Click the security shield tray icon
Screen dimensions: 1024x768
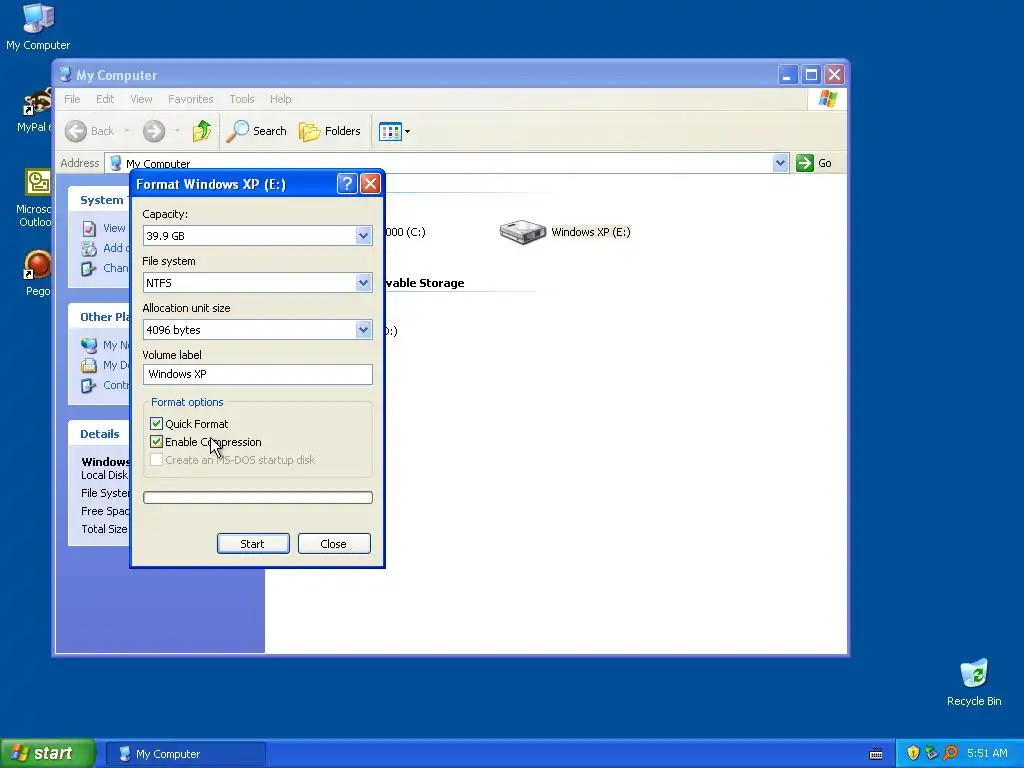913,754
